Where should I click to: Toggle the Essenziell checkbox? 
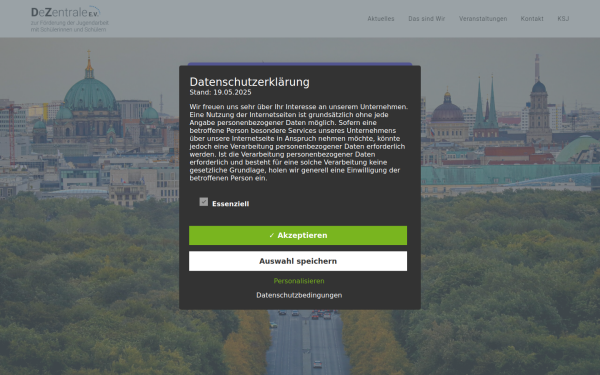tap(204, 202)
